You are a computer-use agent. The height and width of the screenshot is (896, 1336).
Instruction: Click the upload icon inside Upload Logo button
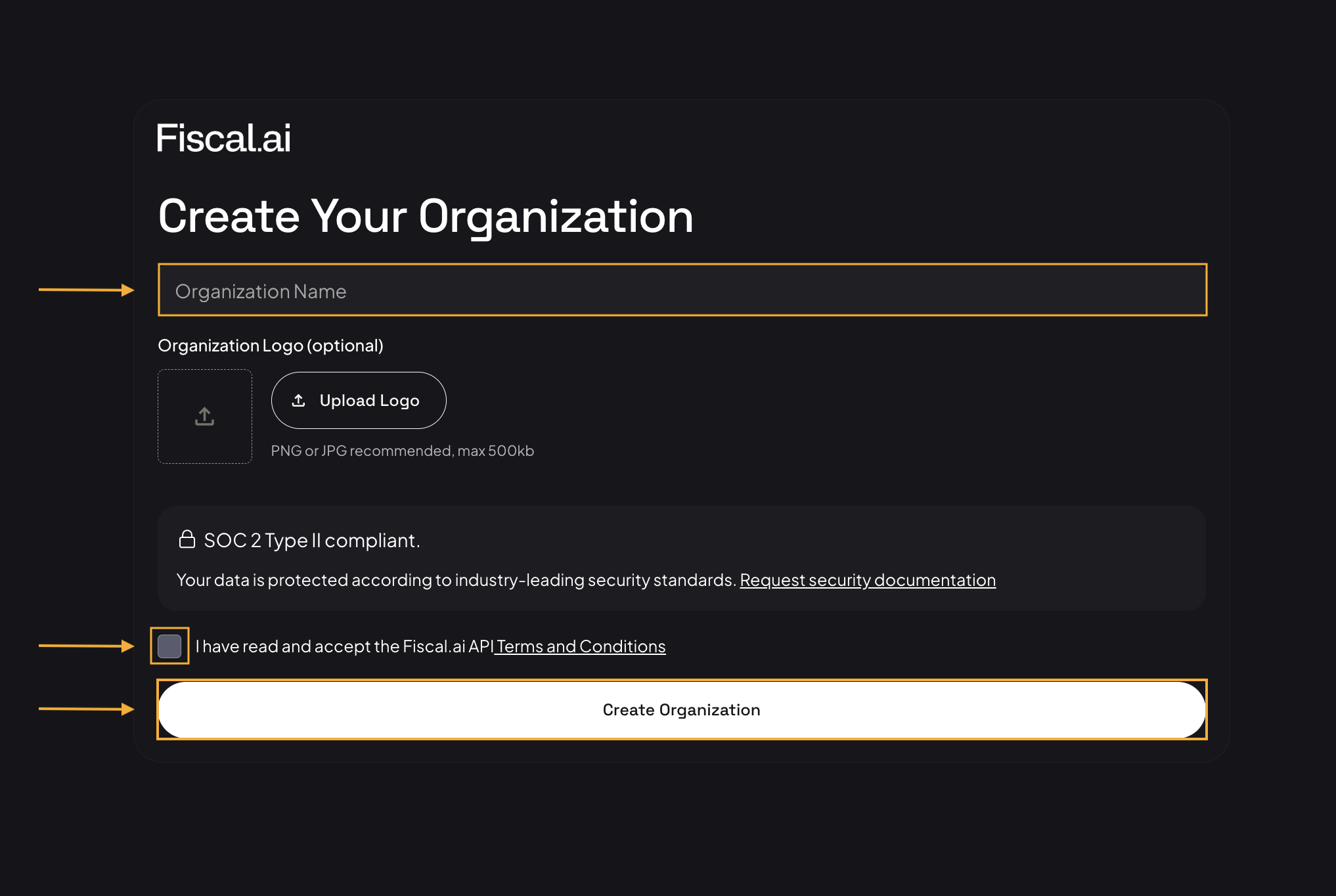[x=299, y=400]
